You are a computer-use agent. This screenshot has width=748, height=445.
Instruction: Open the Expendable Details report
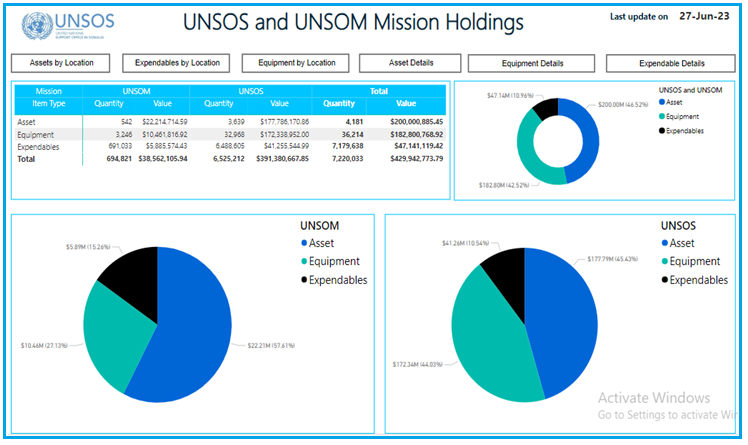click(671, 63)
